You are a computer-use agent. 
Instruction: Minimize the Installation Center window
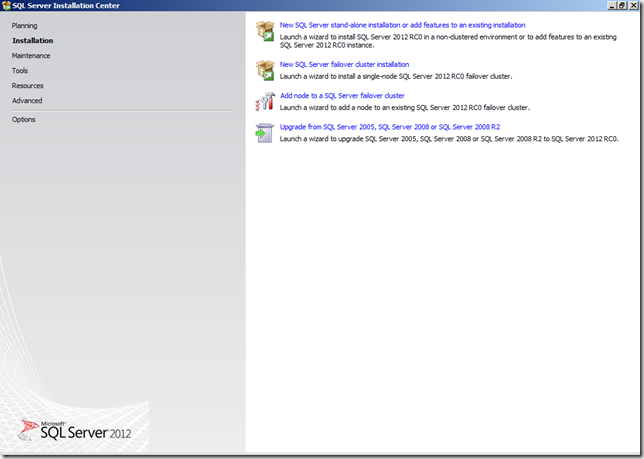point(612,5)
